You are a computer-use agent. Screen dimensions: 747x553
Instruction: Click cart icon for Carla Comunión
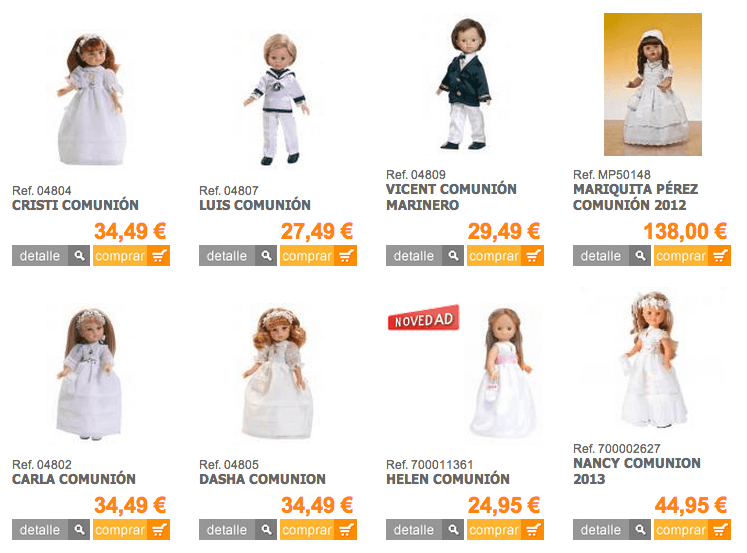point(159,530)
